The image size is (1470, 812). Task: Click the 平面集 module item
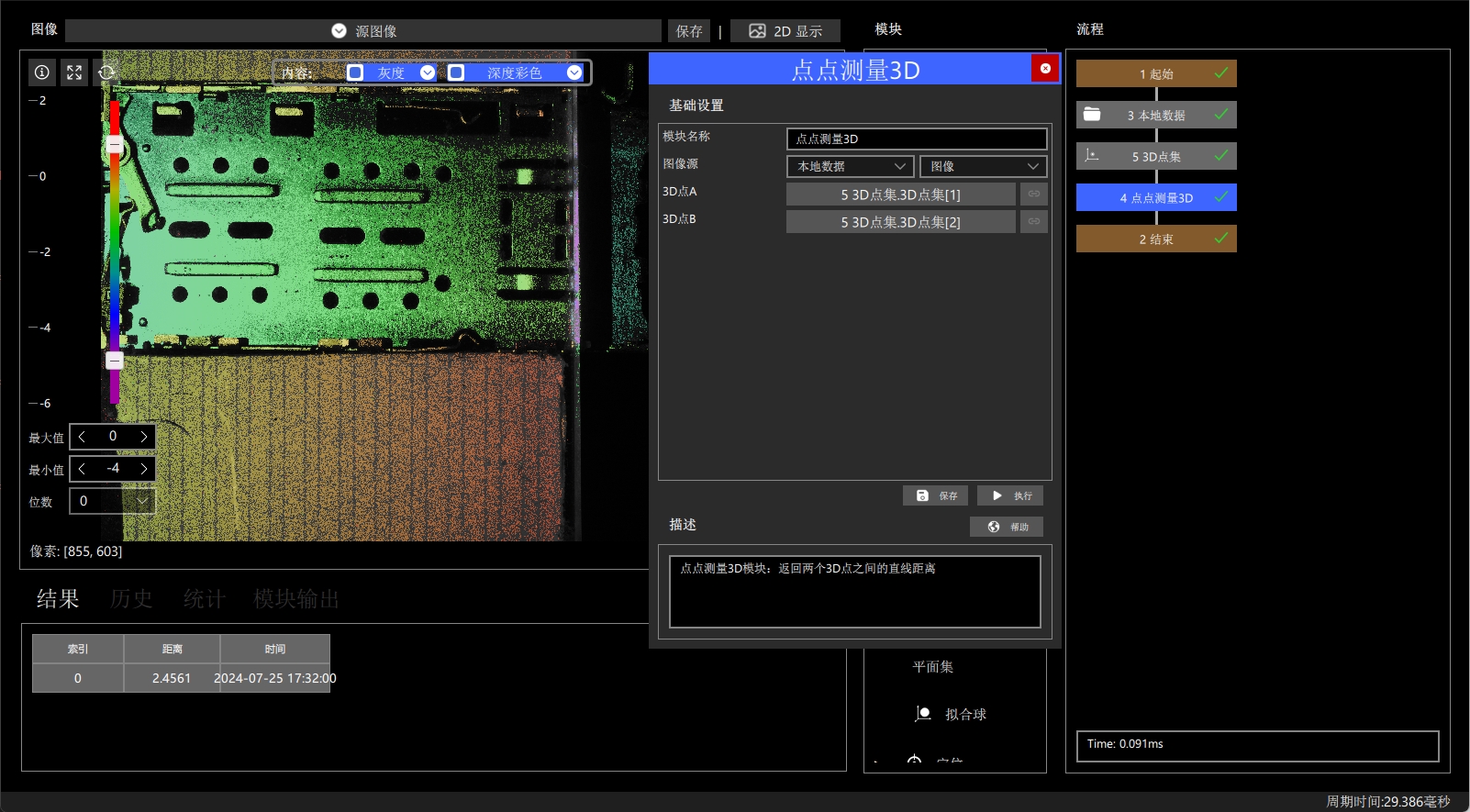pyautogui.click(x=932, y=667)
